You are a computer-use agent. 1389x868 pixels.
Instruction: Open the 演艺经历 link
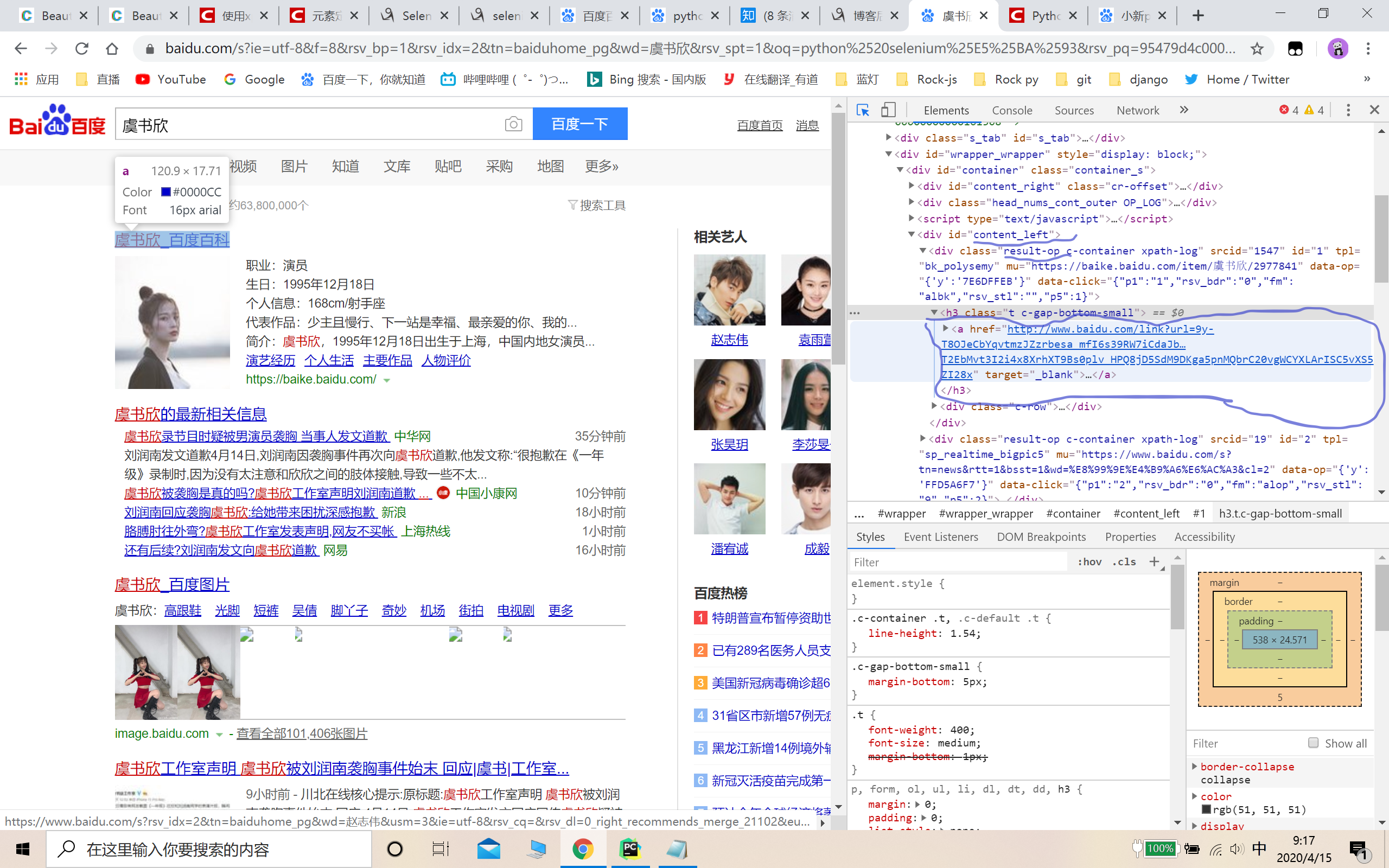[270, 361]
